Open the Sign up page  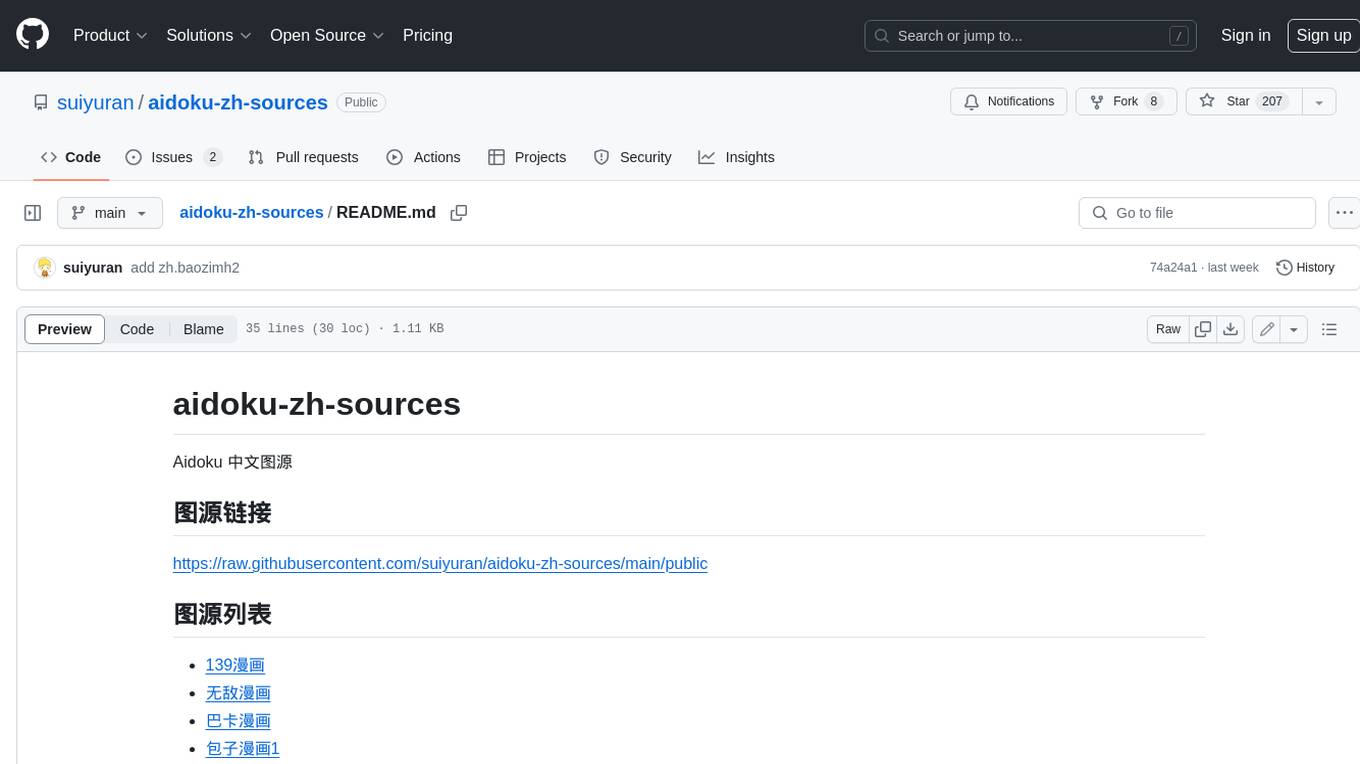(1323, 35)
